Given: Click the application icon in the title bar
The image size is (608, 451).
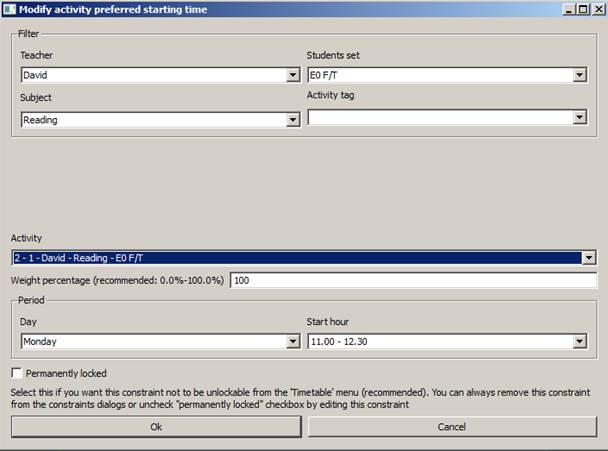Looking at the screenshot, I should tap(9, 9).
